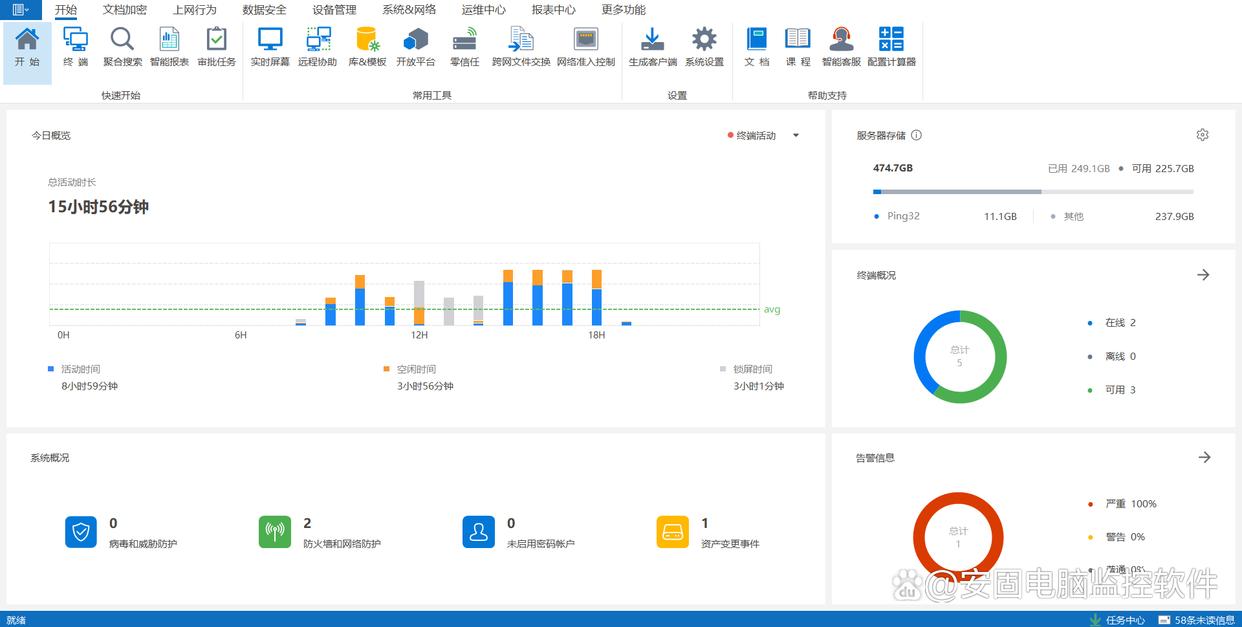Open the 运维中心 menu tab
Viewport: 1242px width, 627px height.
(483, 10)
